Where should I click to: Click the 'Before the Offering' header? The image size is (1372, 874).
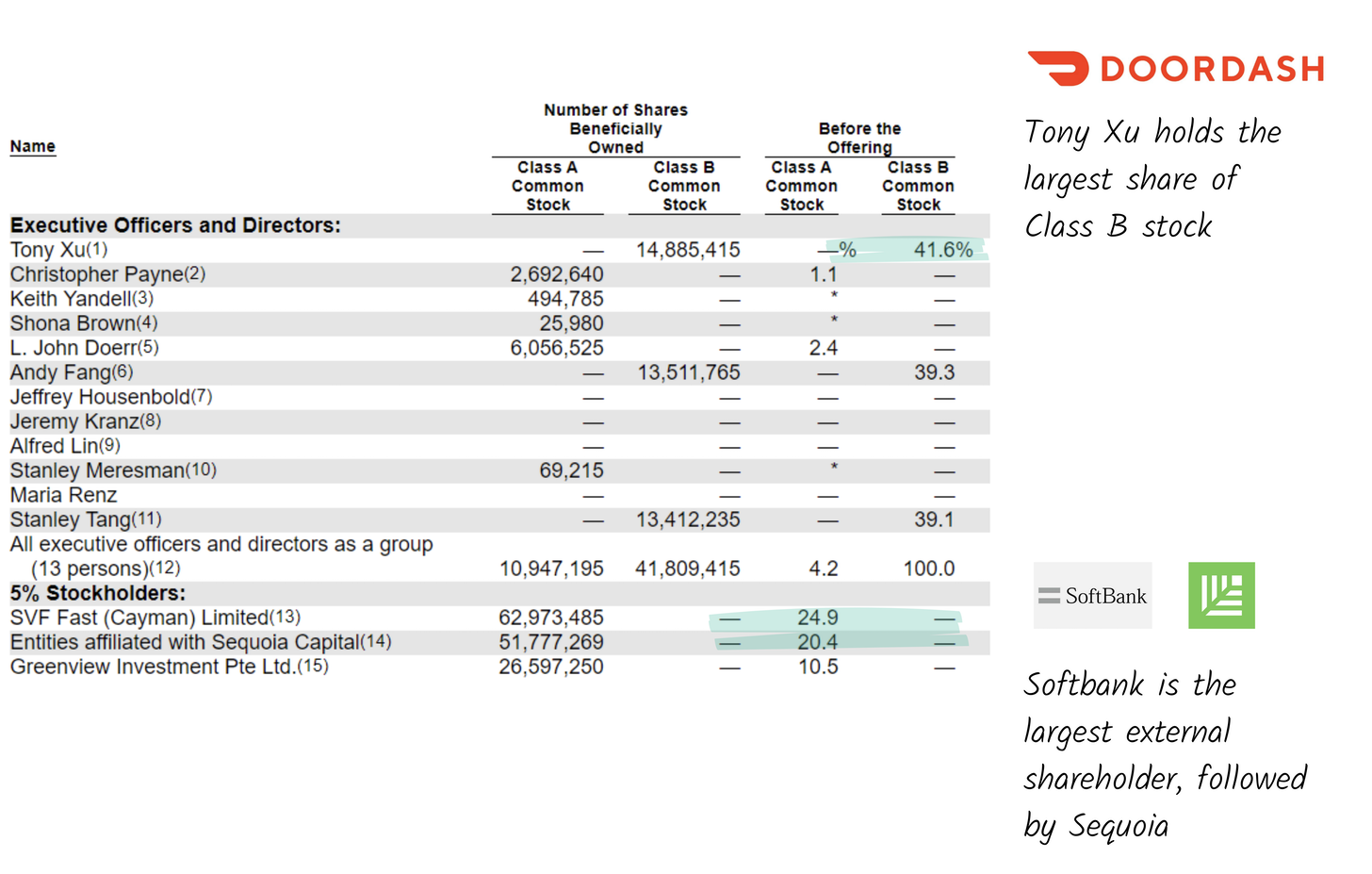pyautogui.click(x=859, y=138)
